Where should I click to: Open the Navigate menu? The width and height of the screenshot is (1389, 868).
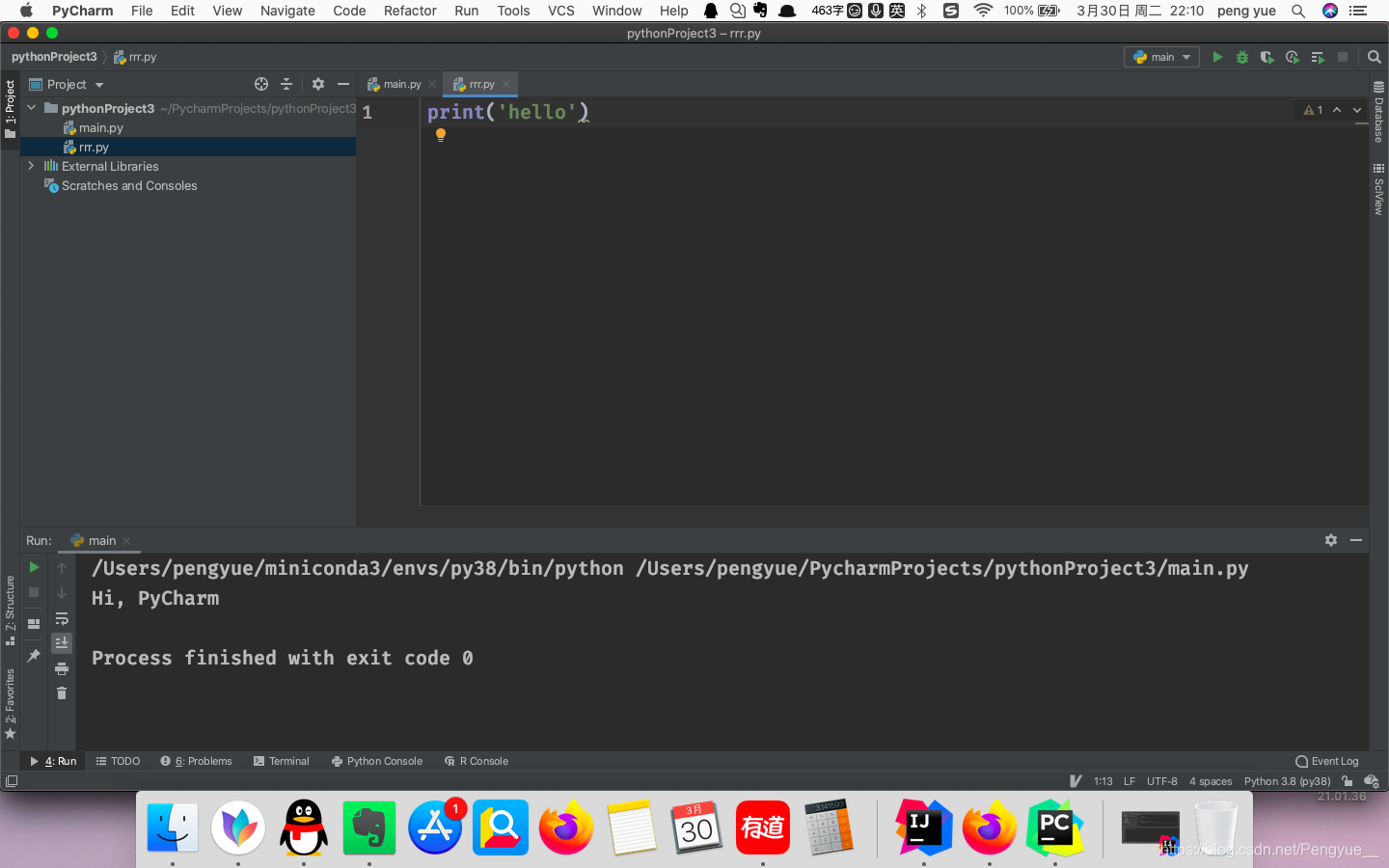(x=287, y=11)
